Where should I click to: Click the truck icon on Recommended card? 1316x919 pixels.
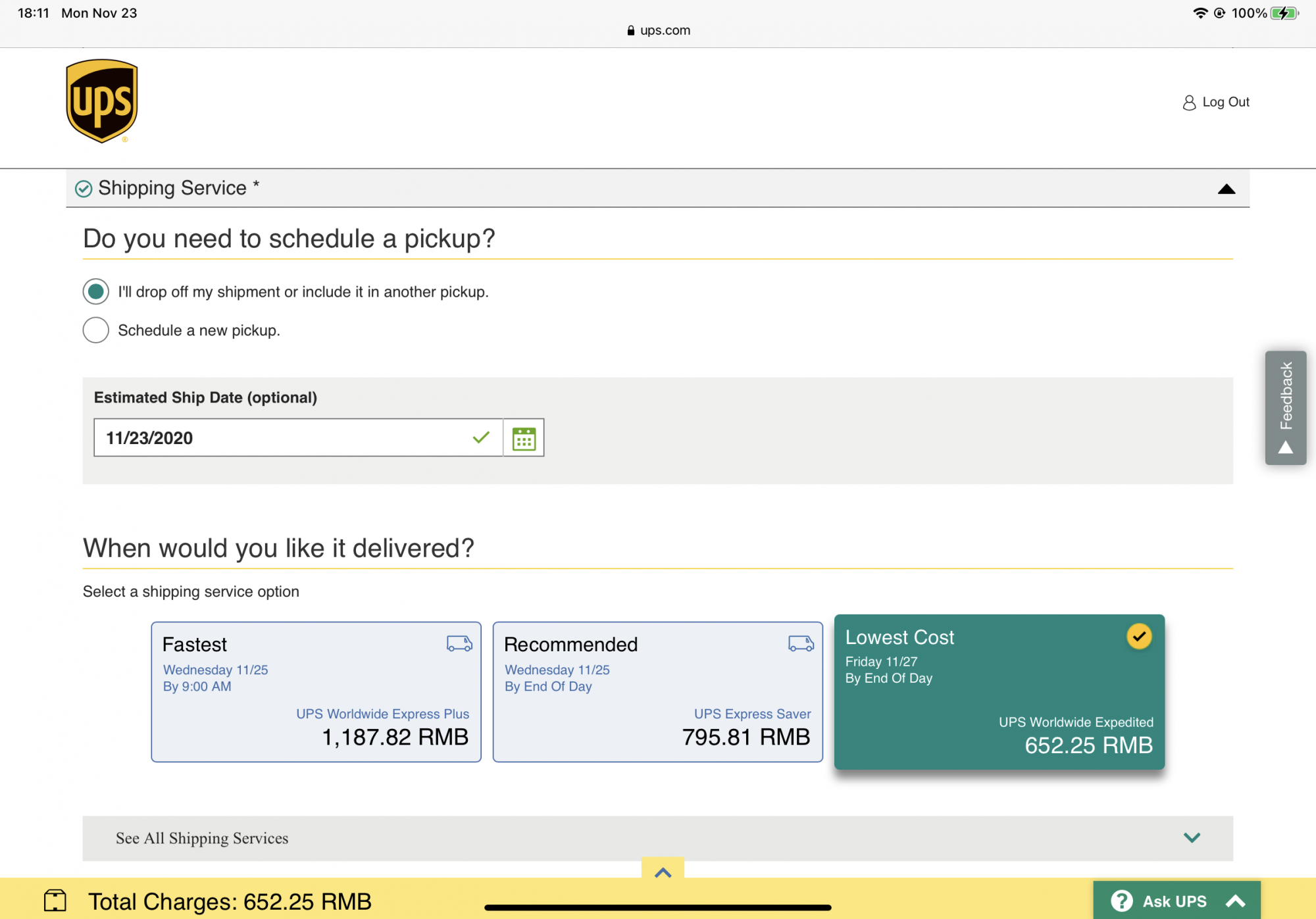pyautogui.click(x=801, y=643)
